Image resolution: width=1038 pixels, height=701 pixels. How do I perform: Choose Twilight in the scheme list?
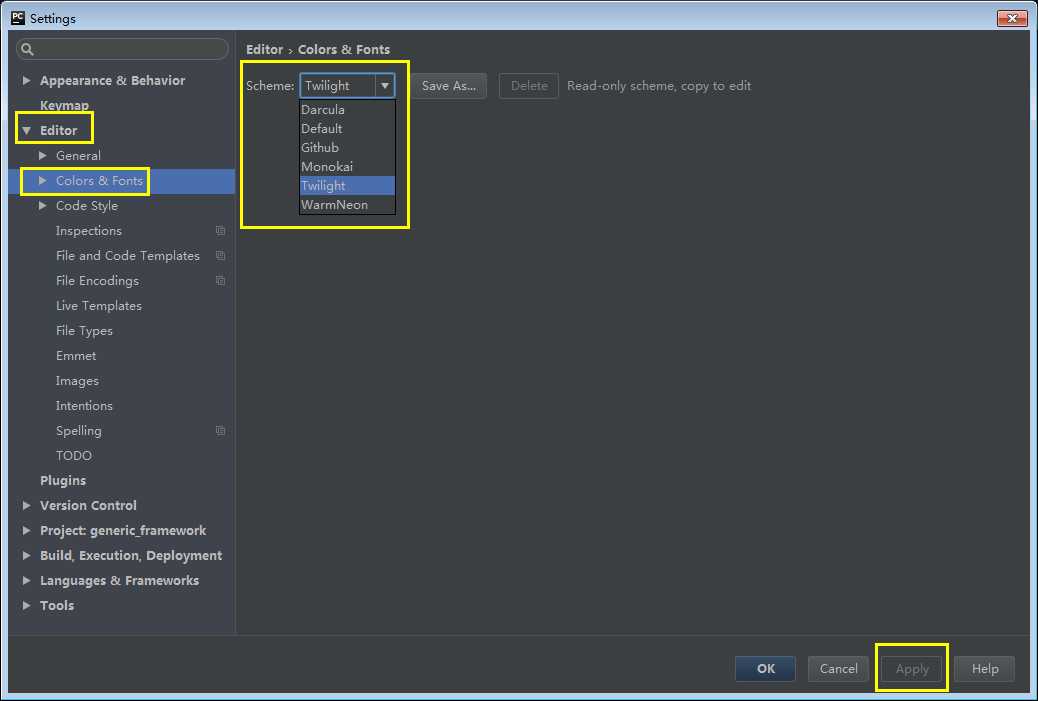[x=347, y=186]
